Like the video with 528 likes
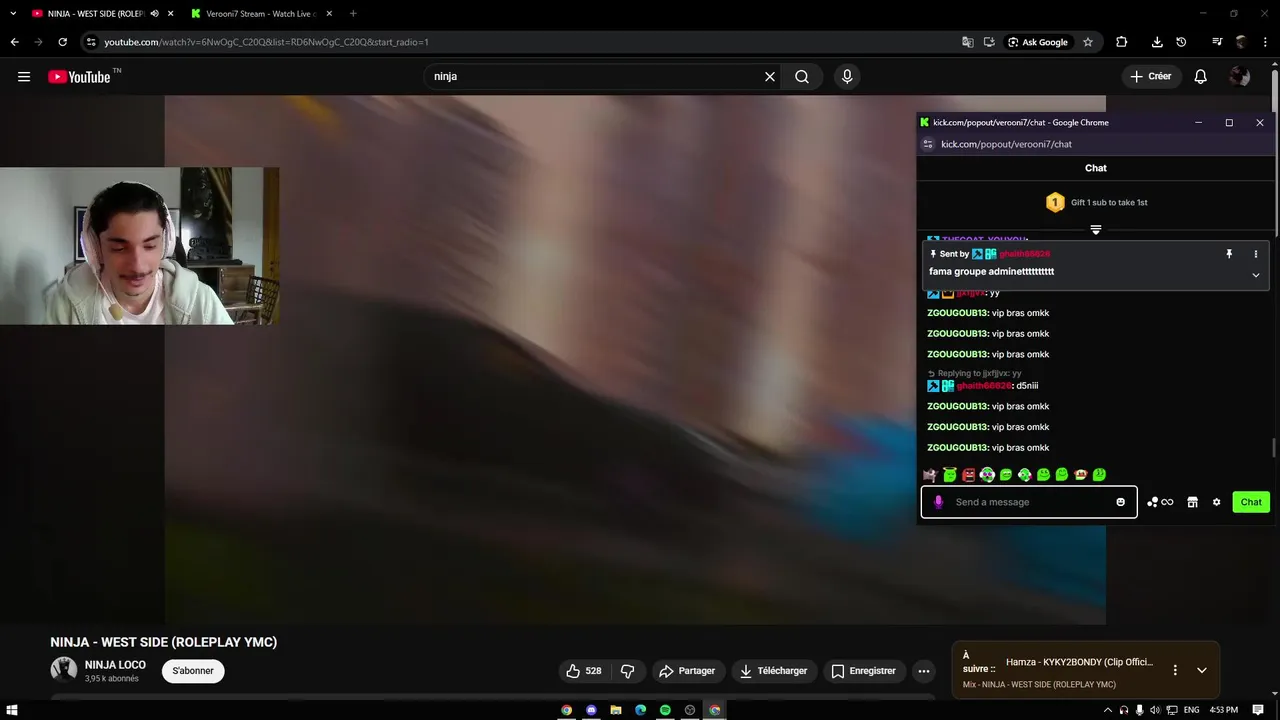 (x=584, y=671)
